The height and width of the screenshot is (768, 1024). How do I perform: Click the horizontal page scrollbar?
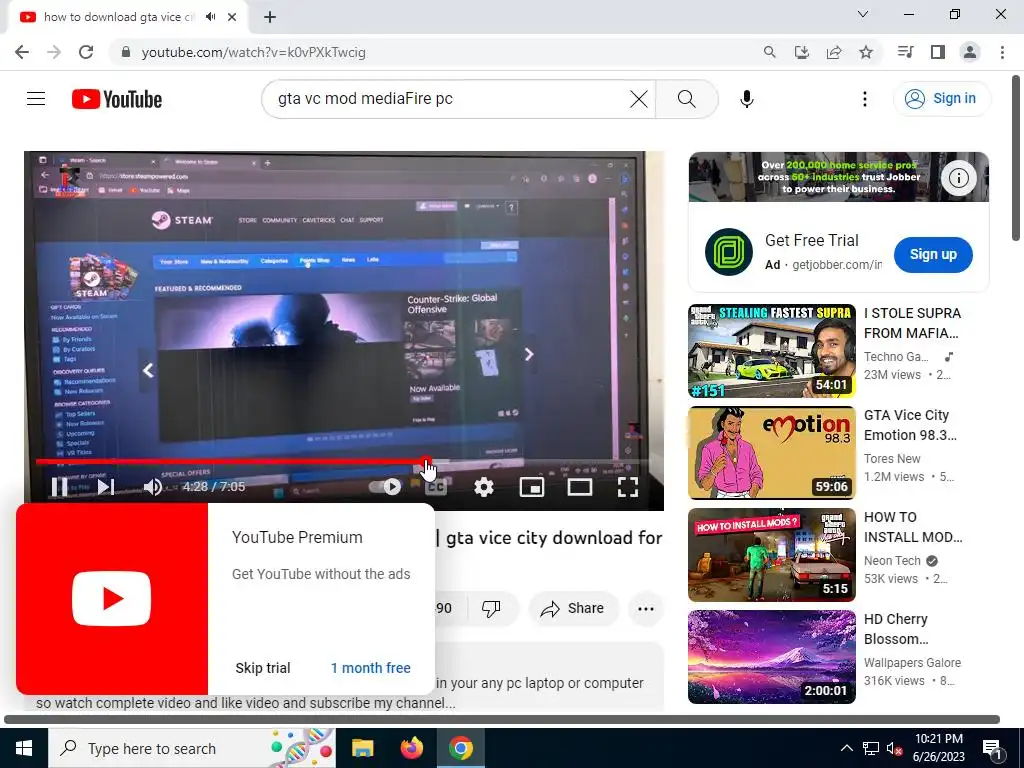(502, 719)
